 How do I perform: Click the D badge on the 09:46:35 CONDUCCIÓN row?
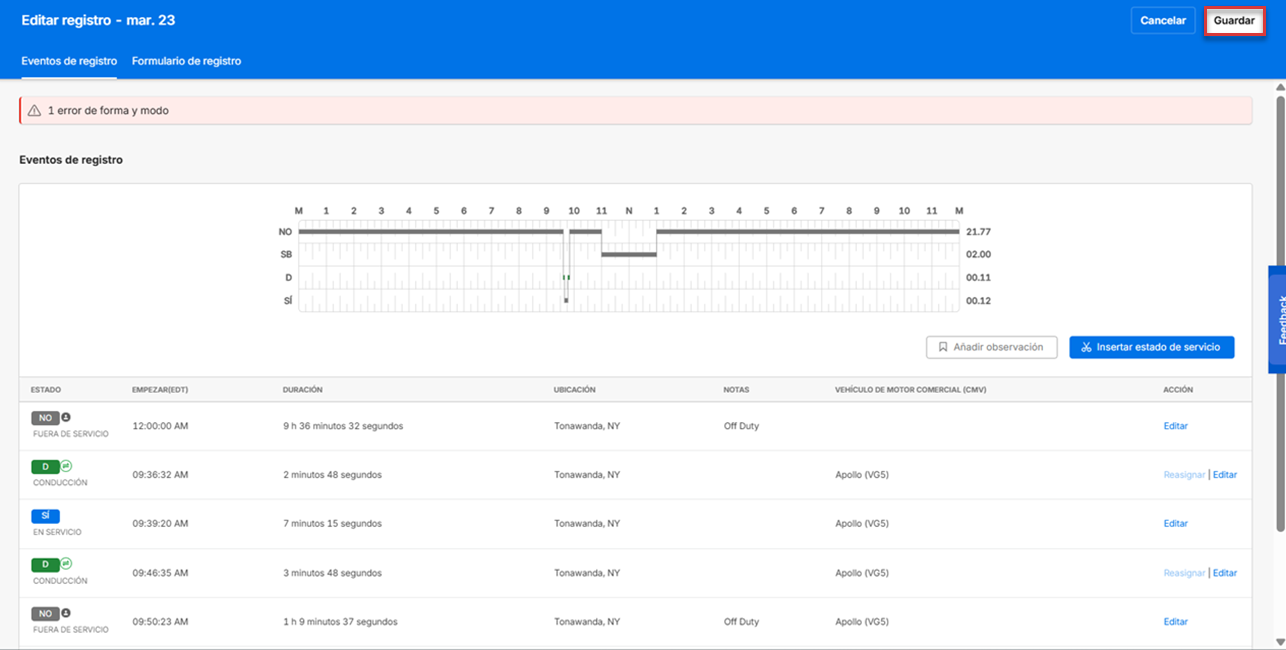[45, 563]
